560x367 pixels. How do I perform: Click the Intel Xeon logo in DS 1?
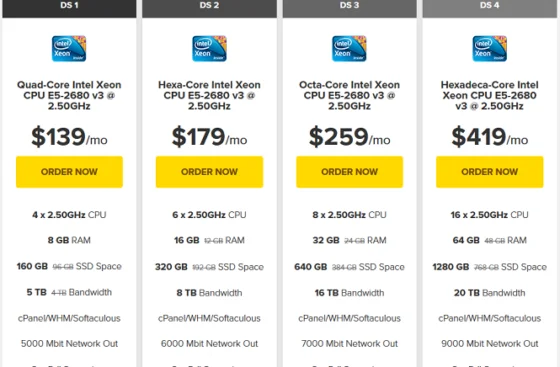[x=69, y=49]
